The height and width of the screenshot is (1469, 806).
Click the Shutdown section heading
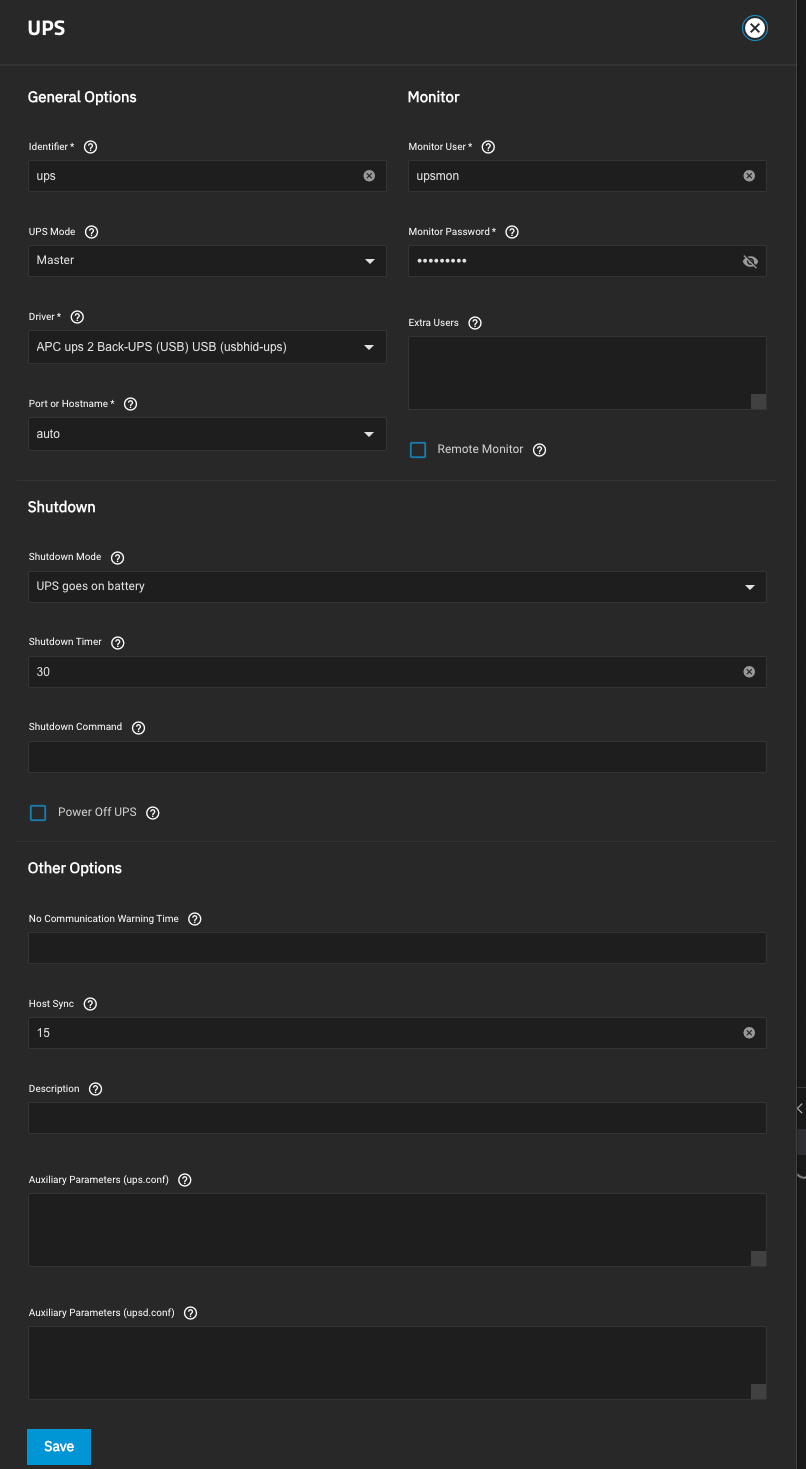click(62, 507)
